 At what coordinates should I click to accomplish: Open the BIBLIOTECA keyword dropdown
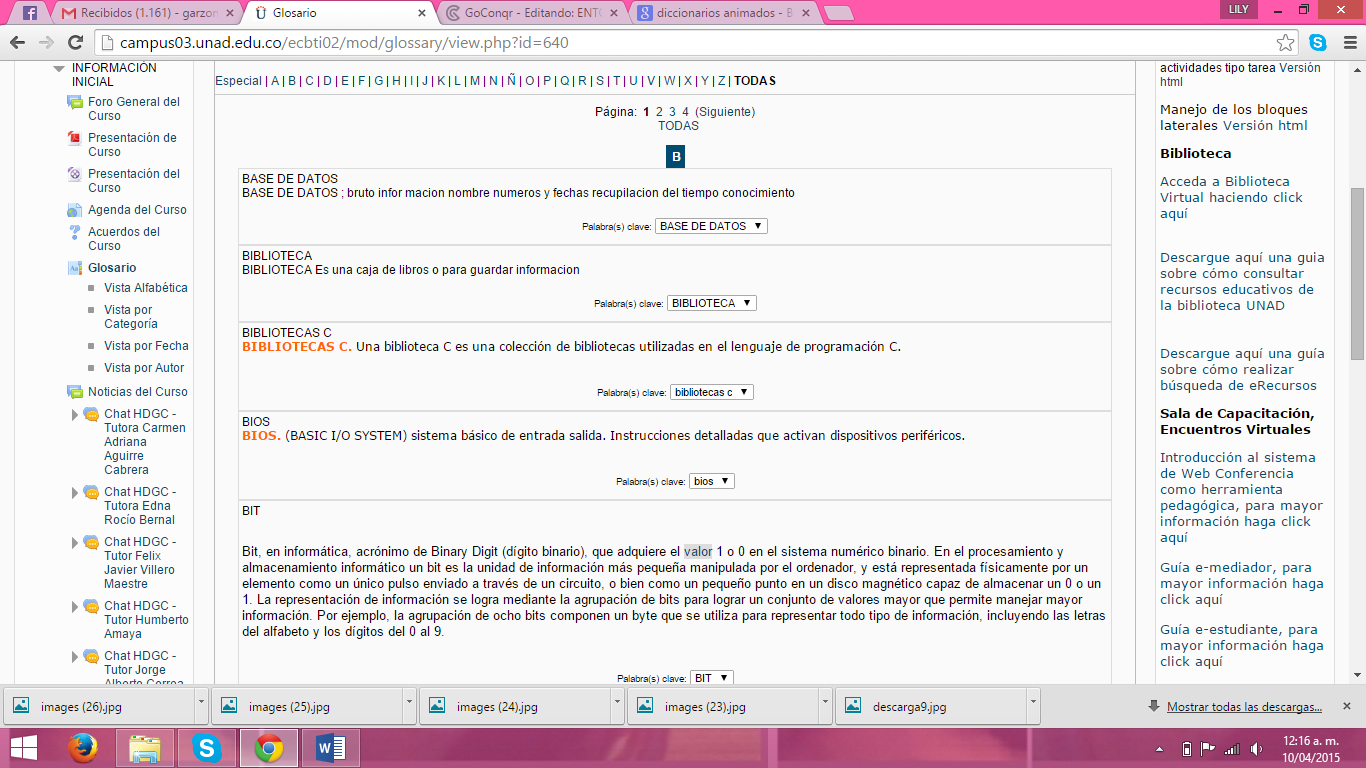click(711, 303)
